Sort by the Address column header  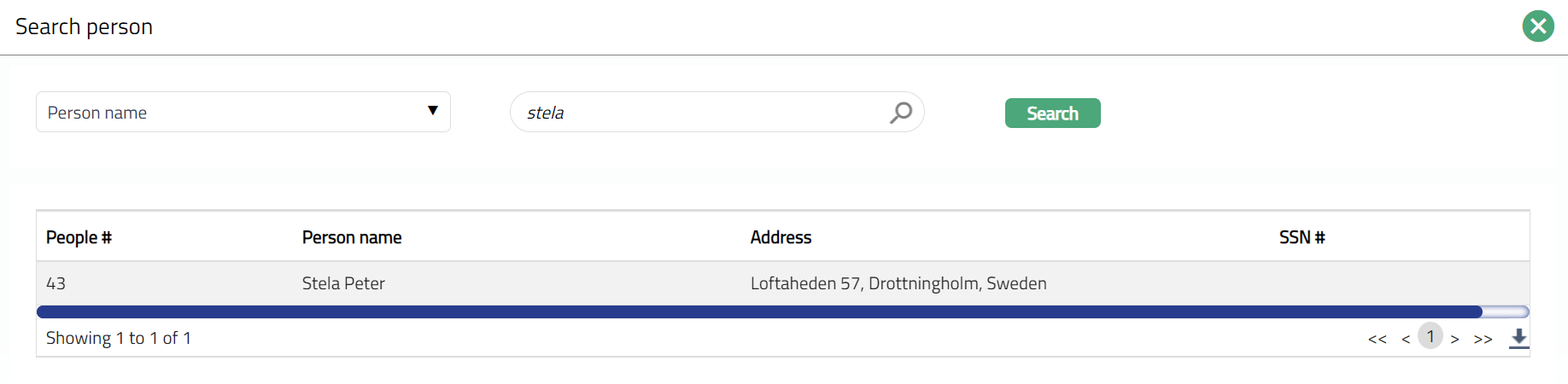click(x=781, y=237)
